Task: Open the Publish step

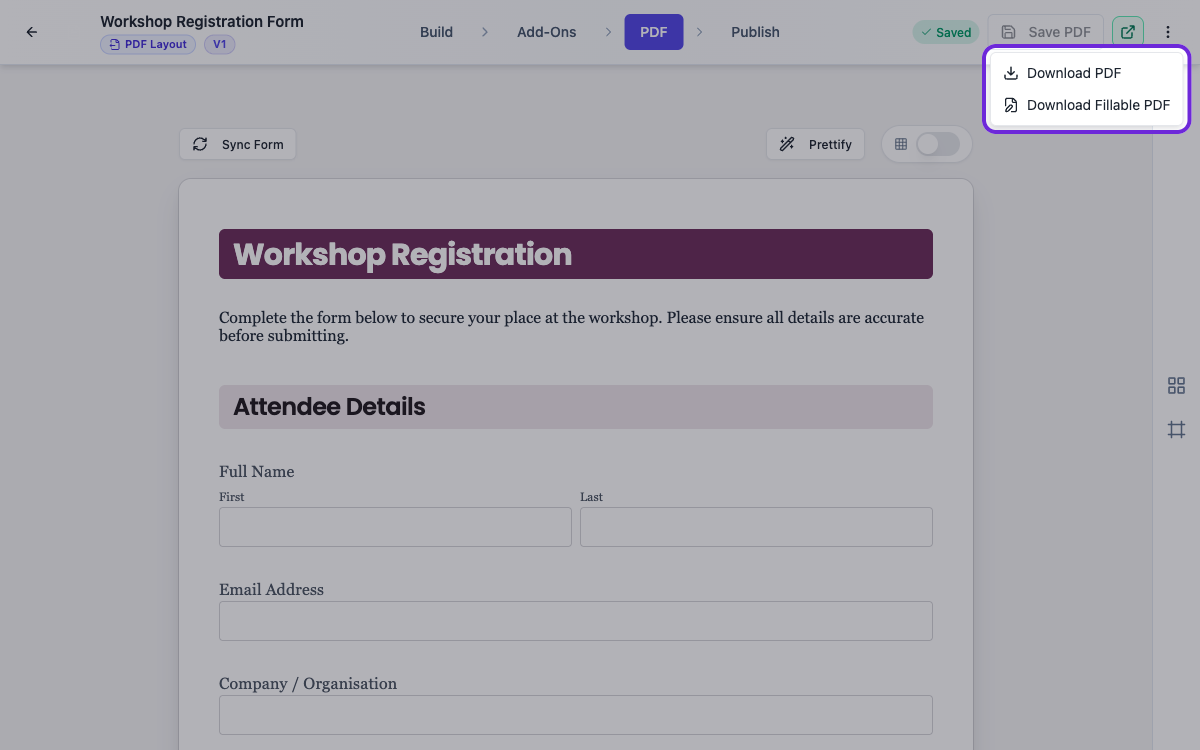Action: pyautogui.click(x=755, y=32)
